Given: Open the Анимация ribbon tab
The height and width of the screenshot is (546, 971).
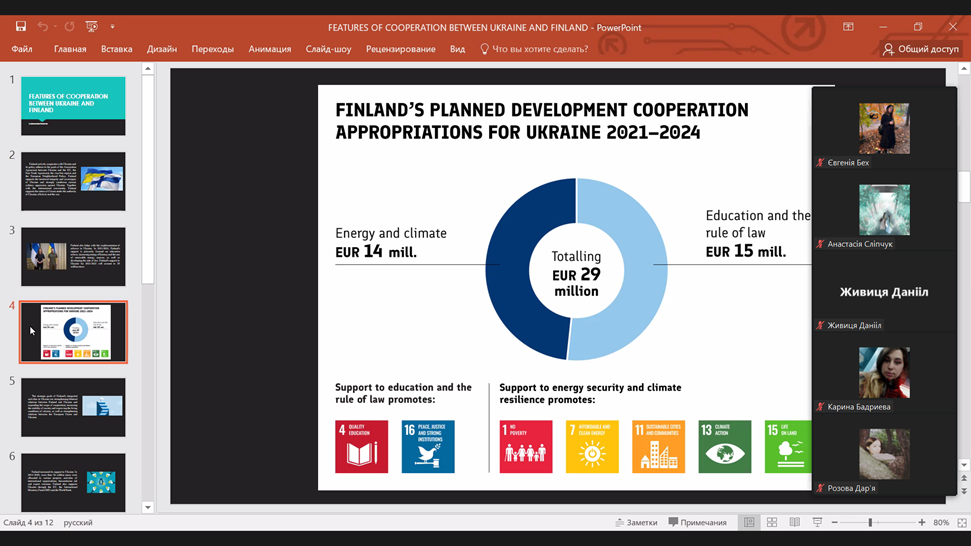Looking at the screenshot, I should tap(269, 49).
